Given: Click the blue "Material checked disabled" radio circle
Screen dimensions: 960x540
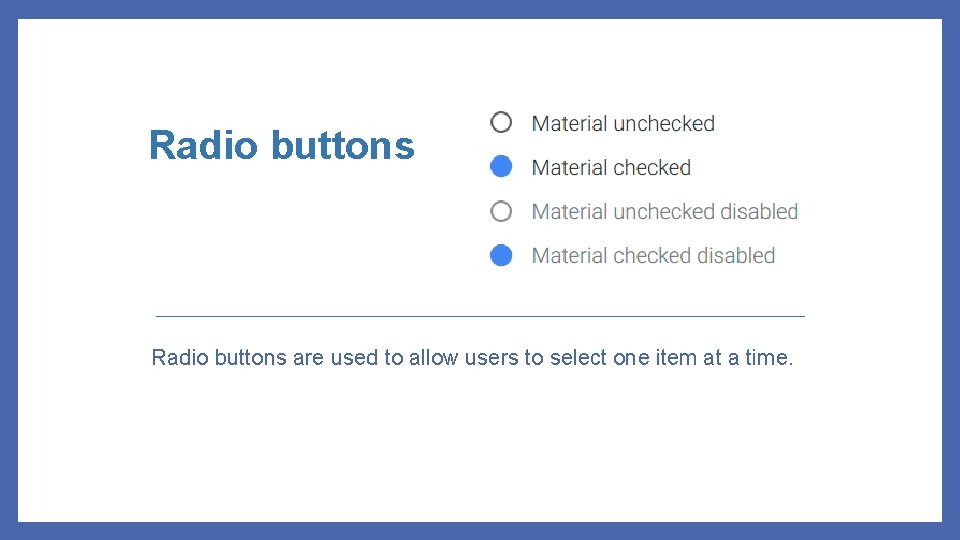Looking at the screenshot, I should click(x=501, y=255).
